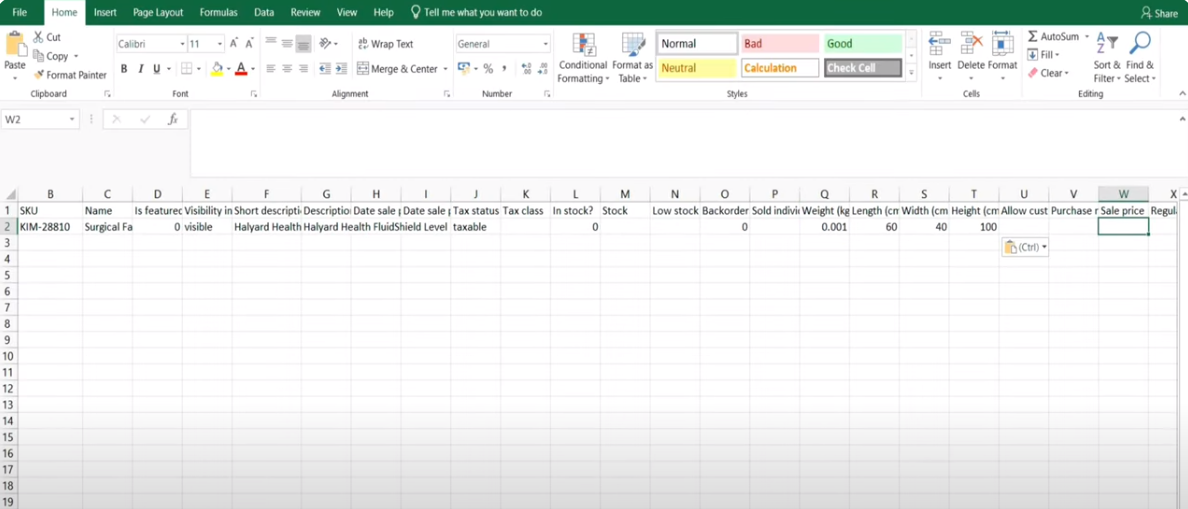Click the Copy icon
1188x509 pixels.
pyautogui.click(x=39, y=56)
